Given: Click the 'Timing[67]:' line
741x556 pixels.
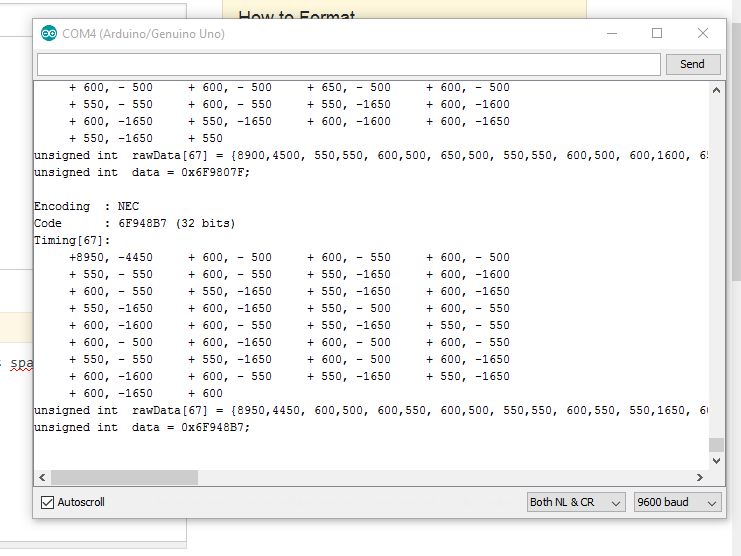Looking at the screenshot, I should pos(72,240).
